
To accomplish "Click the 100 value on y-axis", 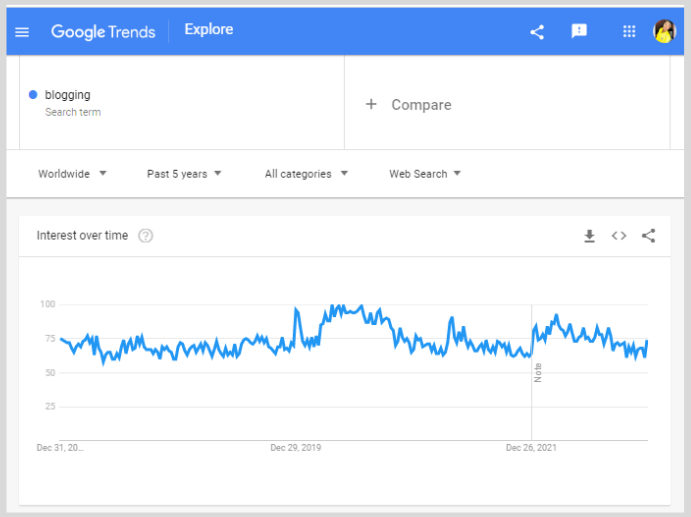I will click(48, 304).
